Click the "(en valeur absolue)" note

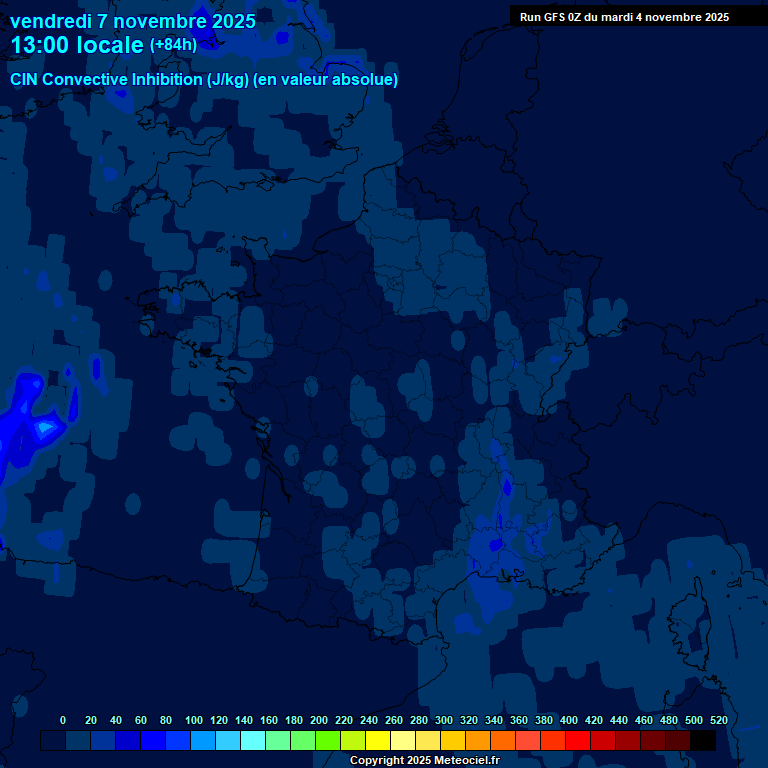[x=326, y=80]
